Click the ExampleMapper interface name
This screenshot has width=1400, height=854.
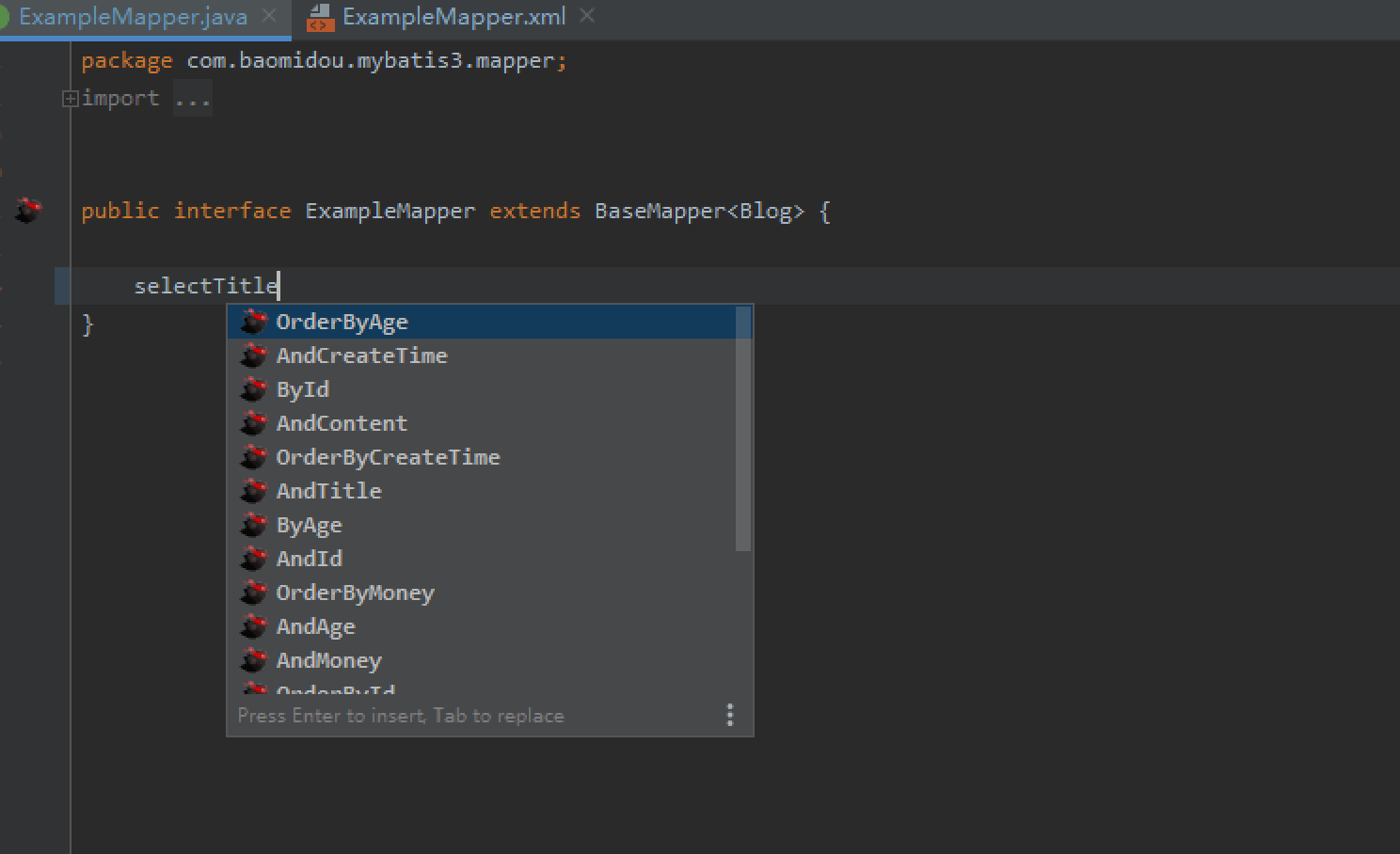390,211
